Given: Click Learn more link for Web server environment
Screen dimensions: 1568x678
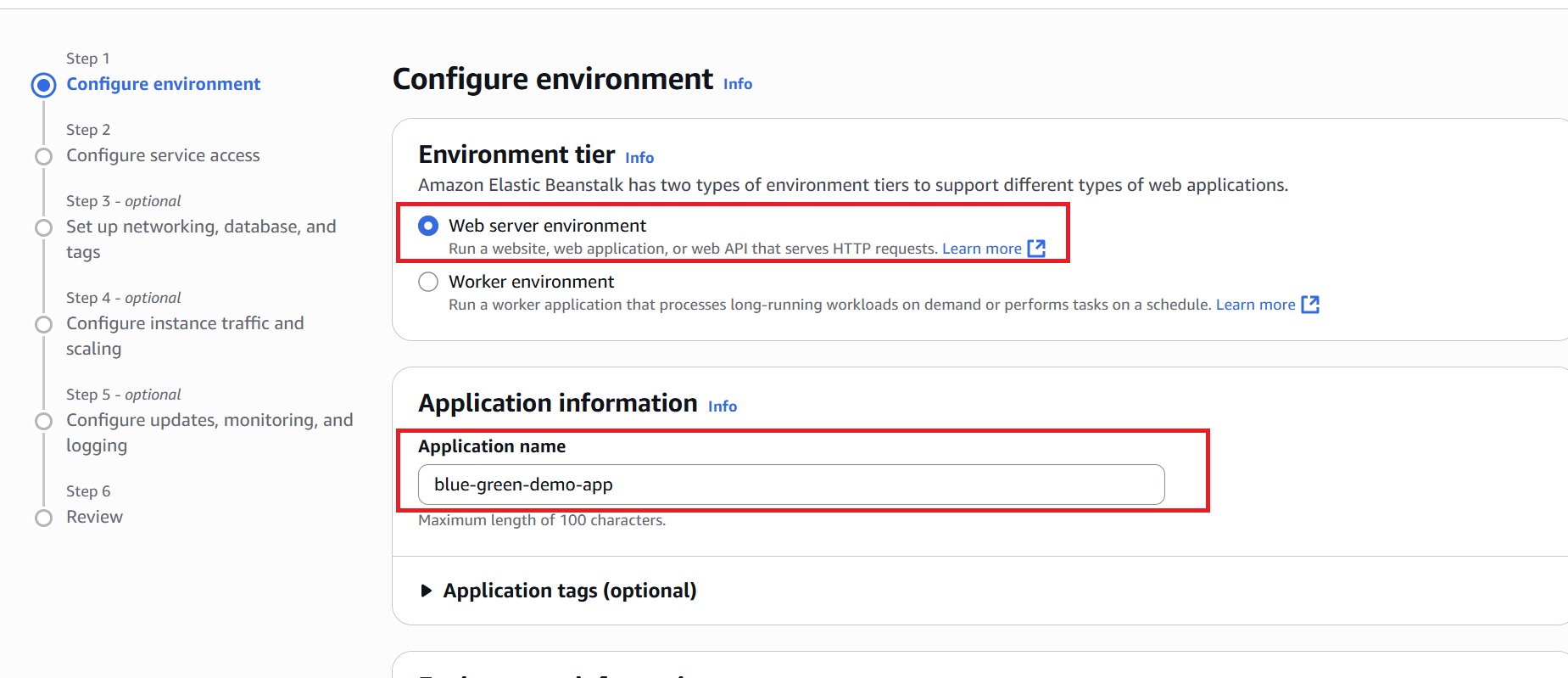Looking at the screenshot, I should tap(981, 249).
